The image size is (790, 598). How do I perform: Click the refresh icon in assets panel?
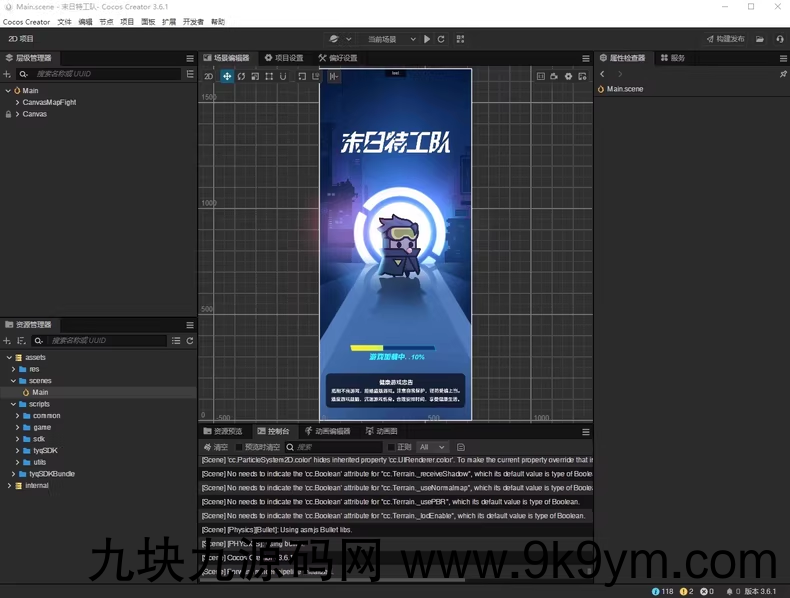[190, 341]
